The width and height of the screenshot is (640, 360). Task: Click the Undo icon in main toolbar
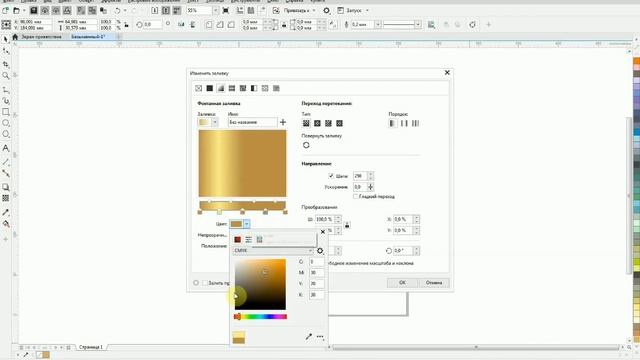(118, 10)
